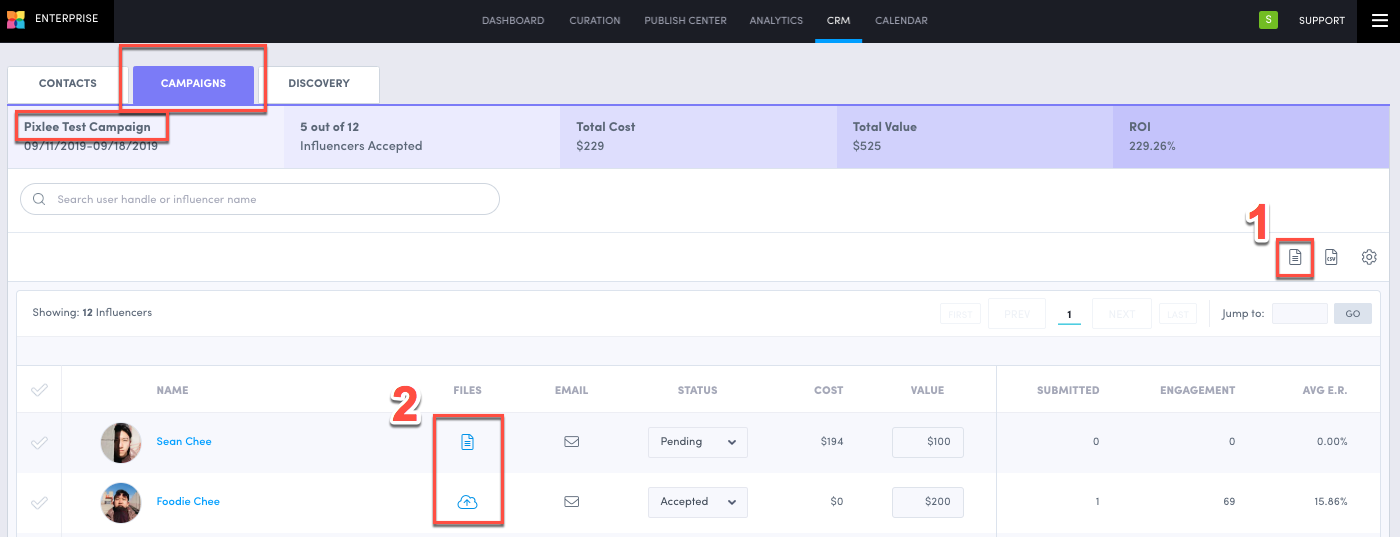Image resolution: width=1400 pixels, height=537 pixels.
Task: Click the campaign brief document icon in toolbar
Action: tap(1295, 257)
